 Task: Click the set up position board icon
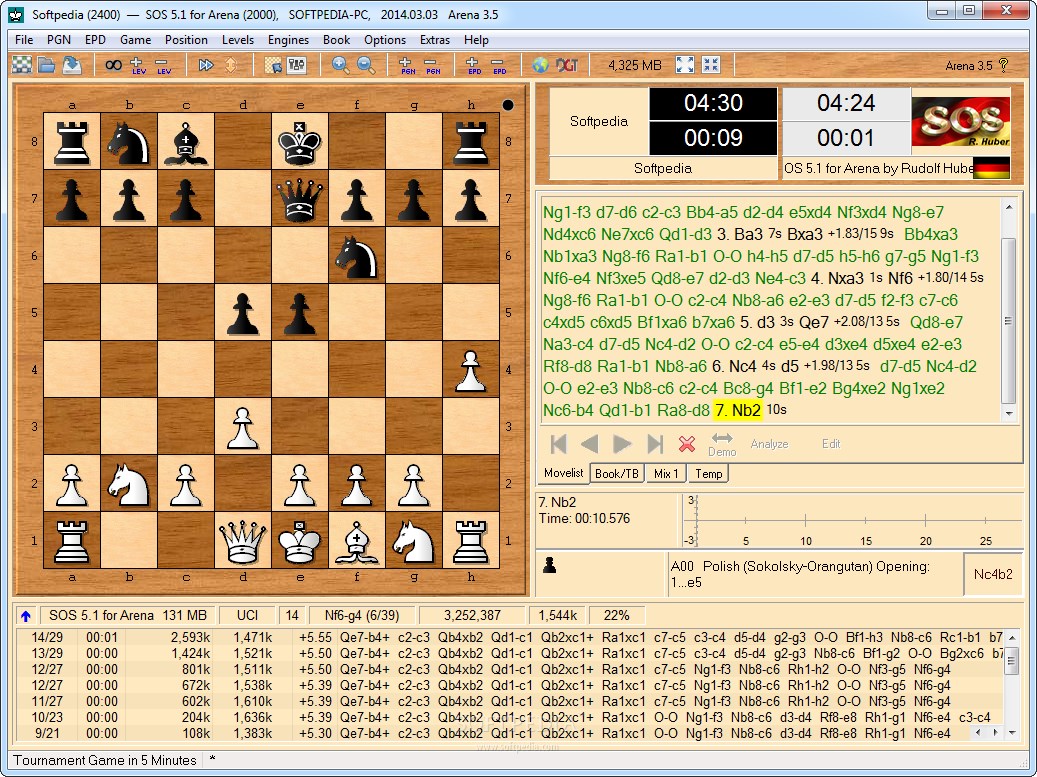pos(272,65)
